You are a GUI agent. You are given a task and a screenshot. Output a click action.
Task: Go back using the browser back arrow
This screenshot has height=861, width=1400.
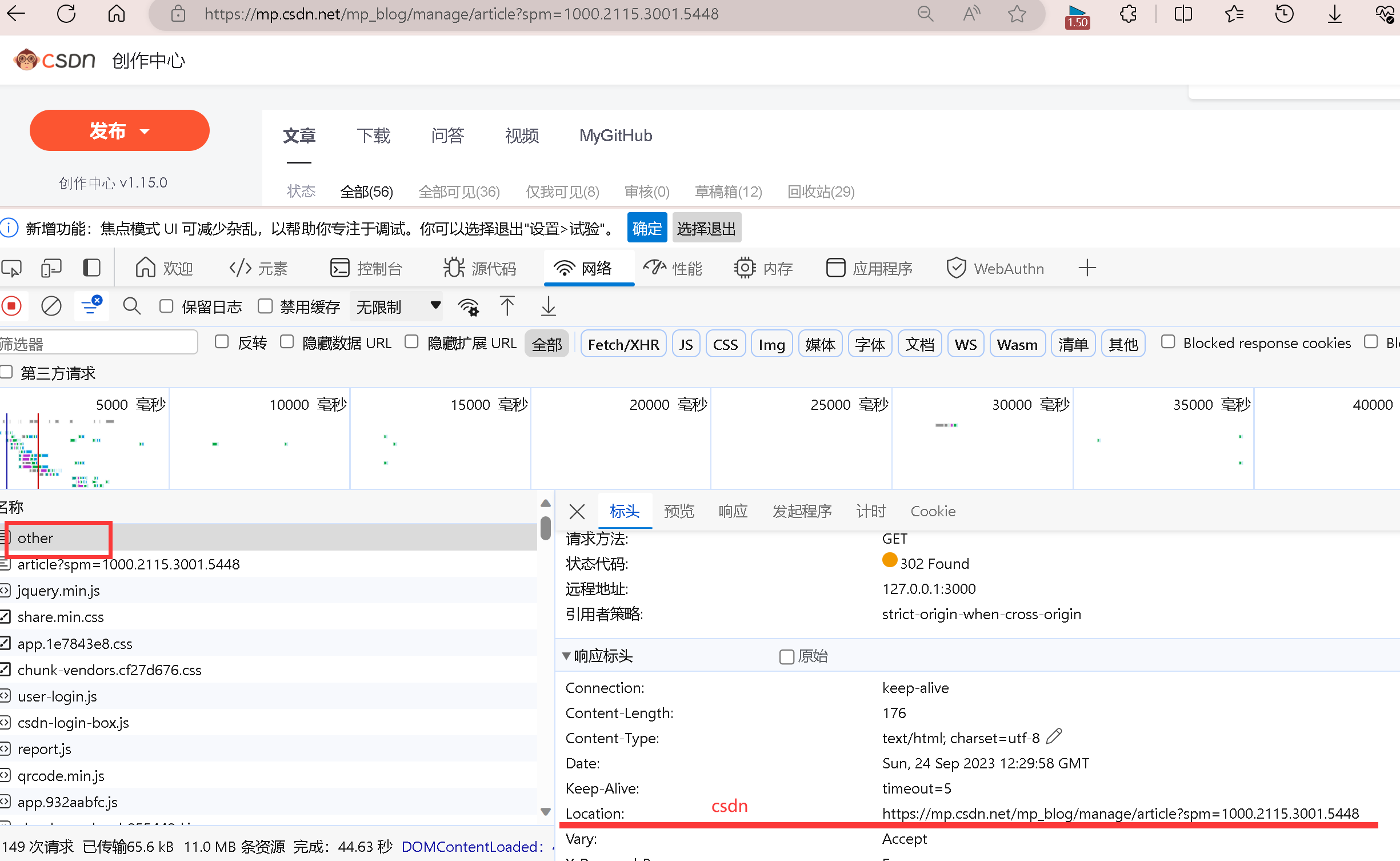tap(16, 14)
